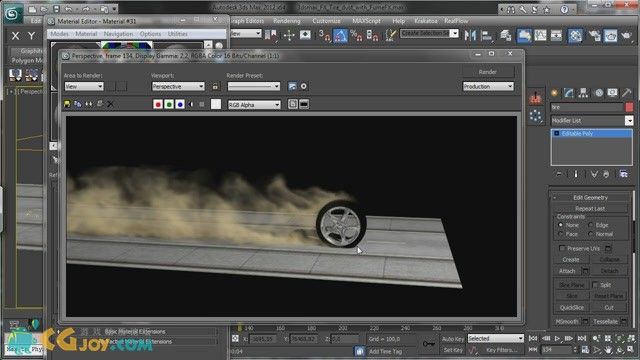Toggle monochrome display button
The height and width of the screenshot is (360, 640).
pos(202,104)
